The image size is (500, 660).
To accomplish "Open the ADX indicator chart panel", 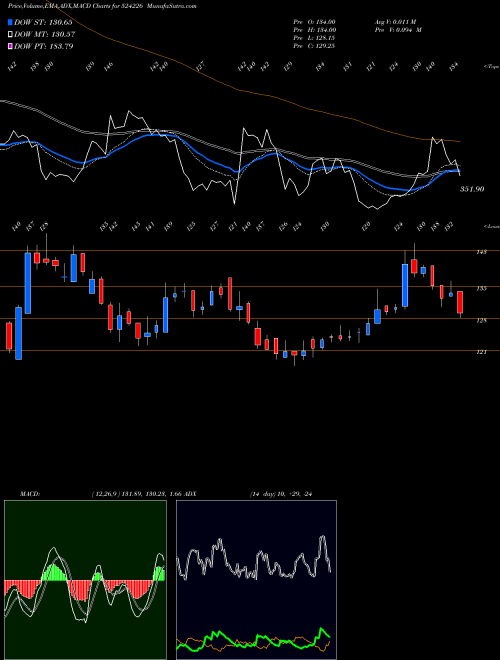I will click(x=256, y=580).
